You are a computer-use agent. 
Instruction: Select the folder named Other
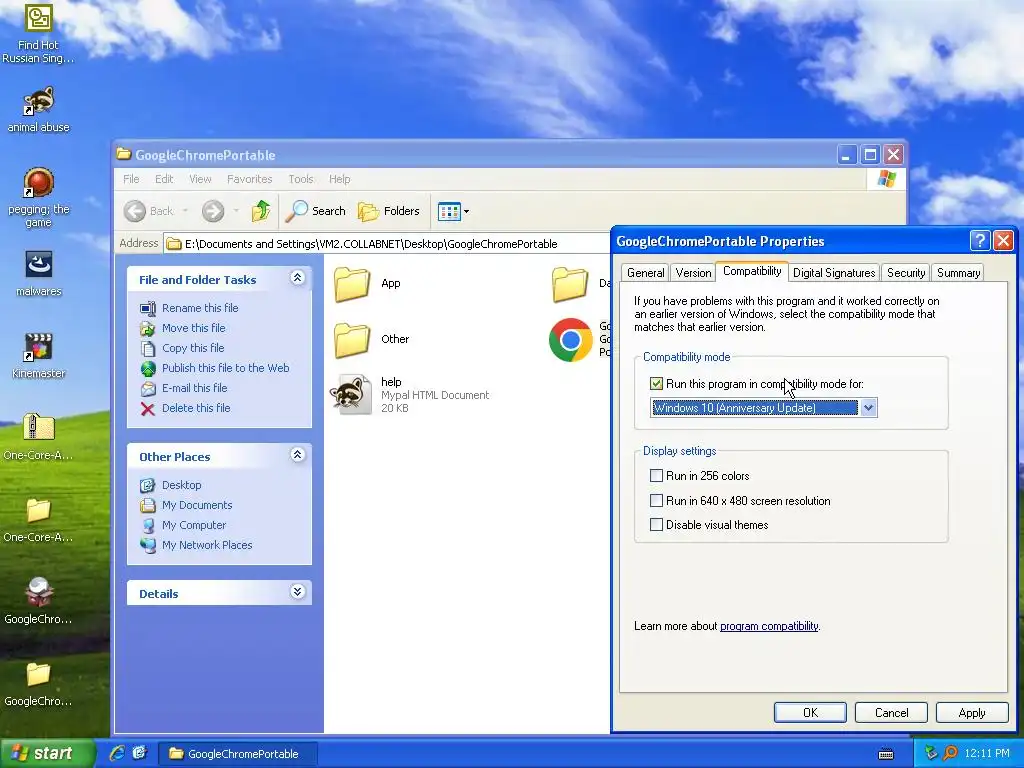point(372,340)
